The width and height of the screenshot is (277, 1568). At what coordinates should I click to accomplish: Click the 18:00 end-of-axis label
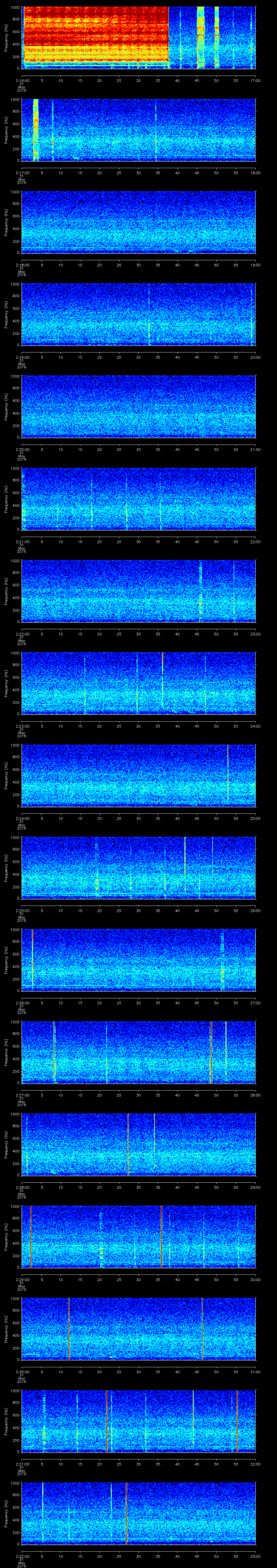255,173
